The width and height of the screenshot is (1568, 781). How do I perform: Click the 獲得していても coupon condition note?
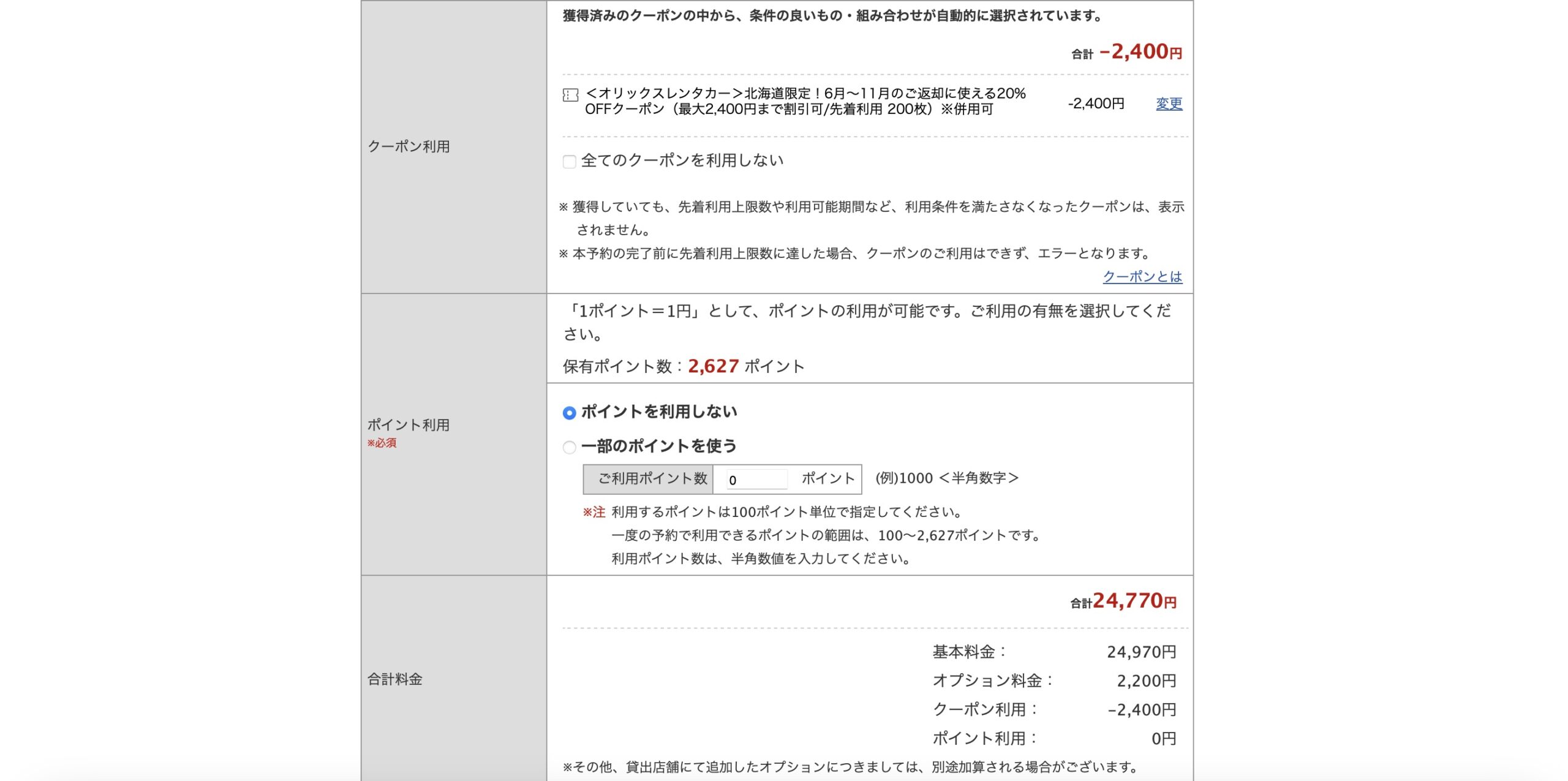(872, 218)
